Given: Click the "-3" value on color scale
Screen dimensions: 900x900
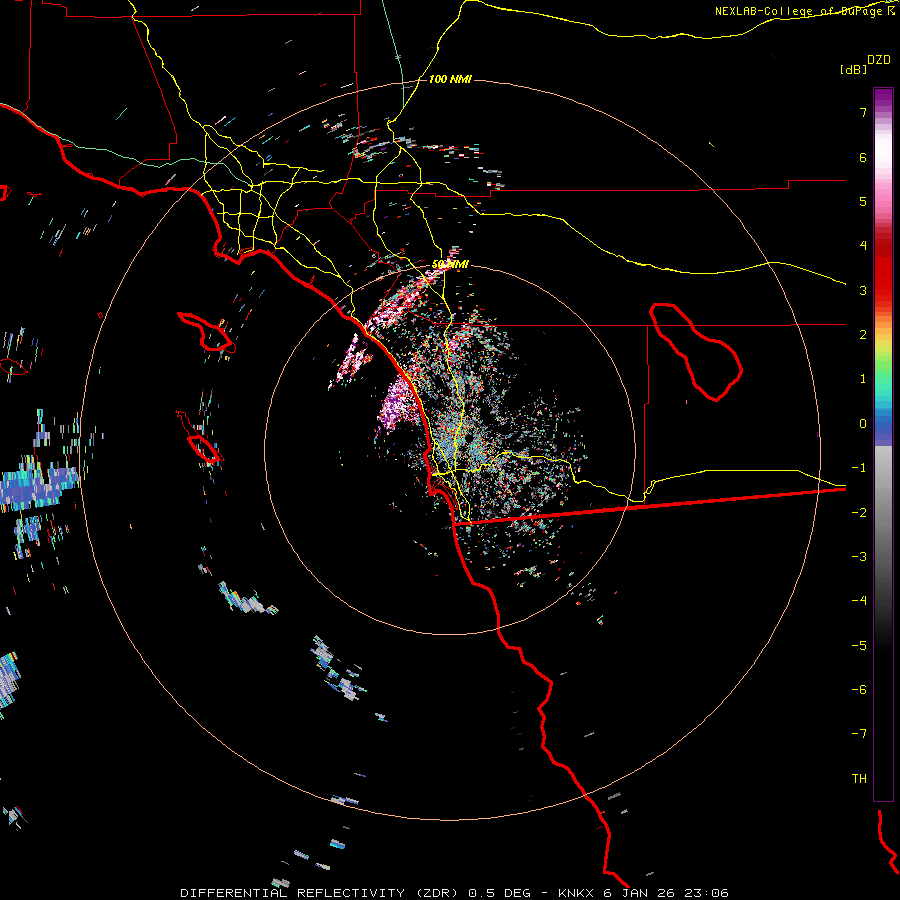Looking at the screenshot, I should pos(859,557).
